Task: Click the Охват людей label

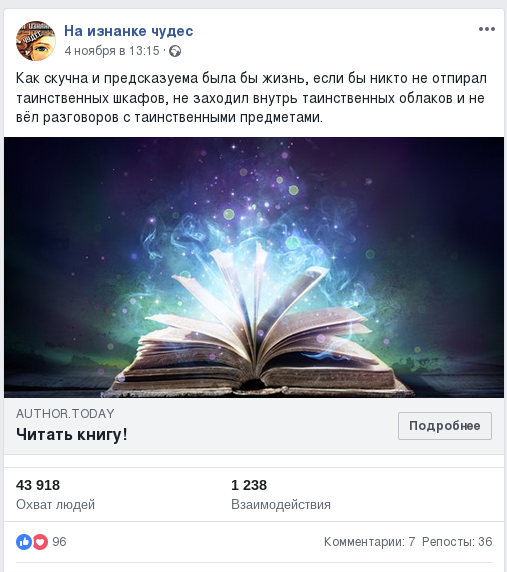Action: [55, 505]
